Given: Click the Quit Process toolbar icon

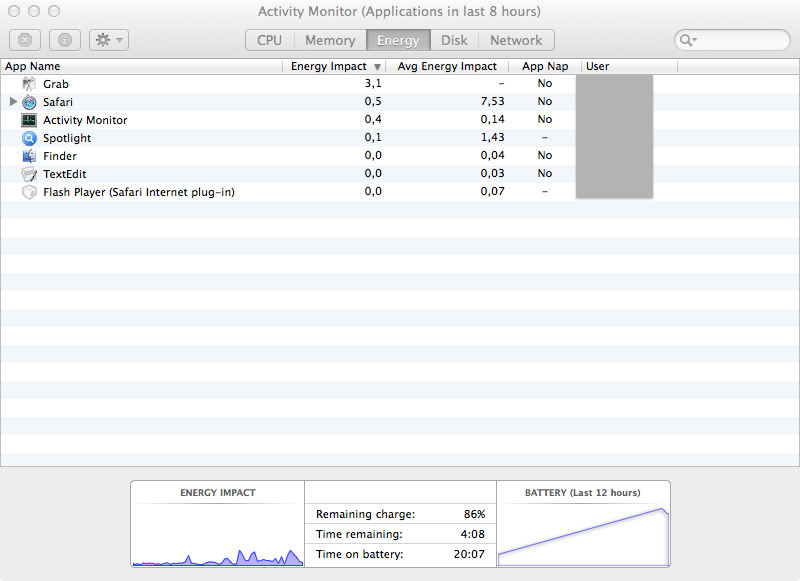Looking at the screenshot, I should coord(25,40).
